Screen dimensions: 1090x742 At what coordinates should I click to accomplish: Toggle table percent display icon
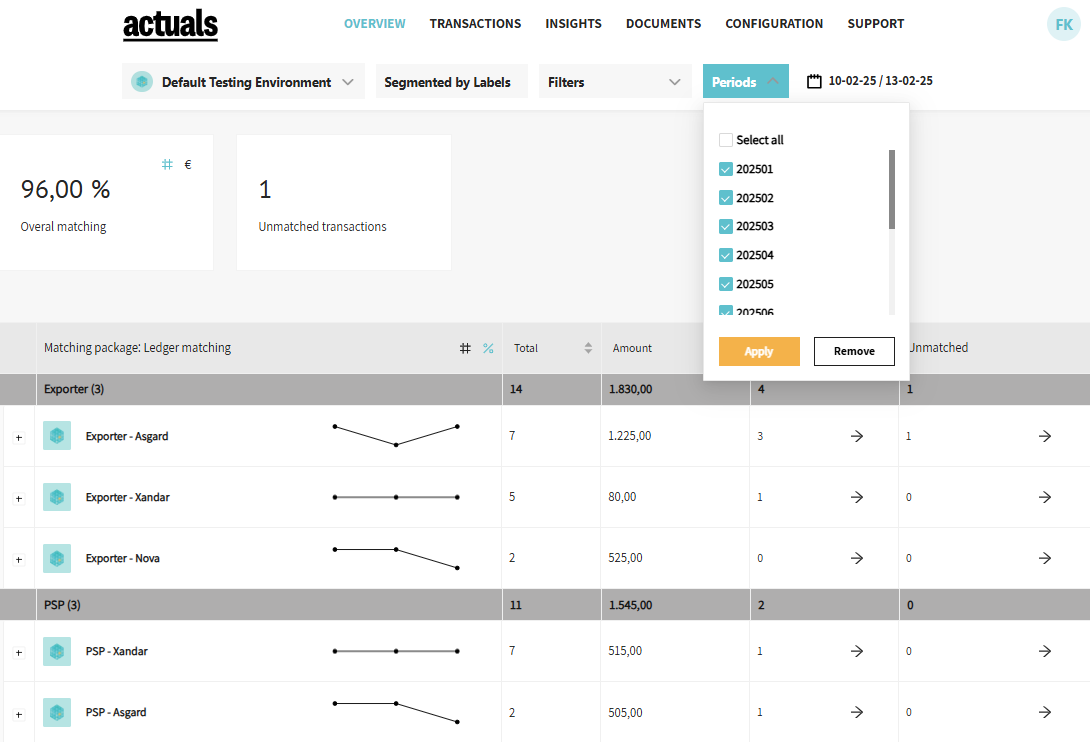[488, 348]
